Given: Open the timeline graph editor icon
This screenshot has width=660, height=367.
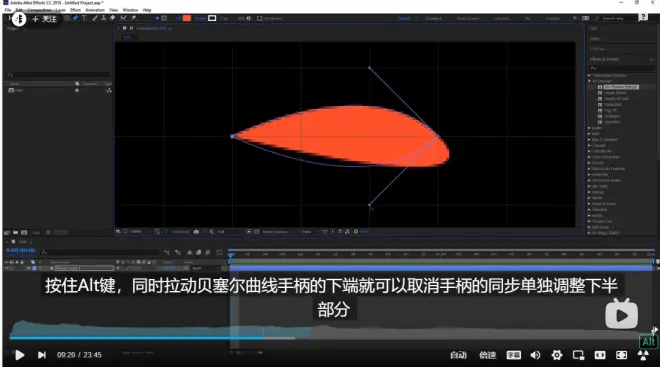Looking at the screenshot, I should (219, 253).
